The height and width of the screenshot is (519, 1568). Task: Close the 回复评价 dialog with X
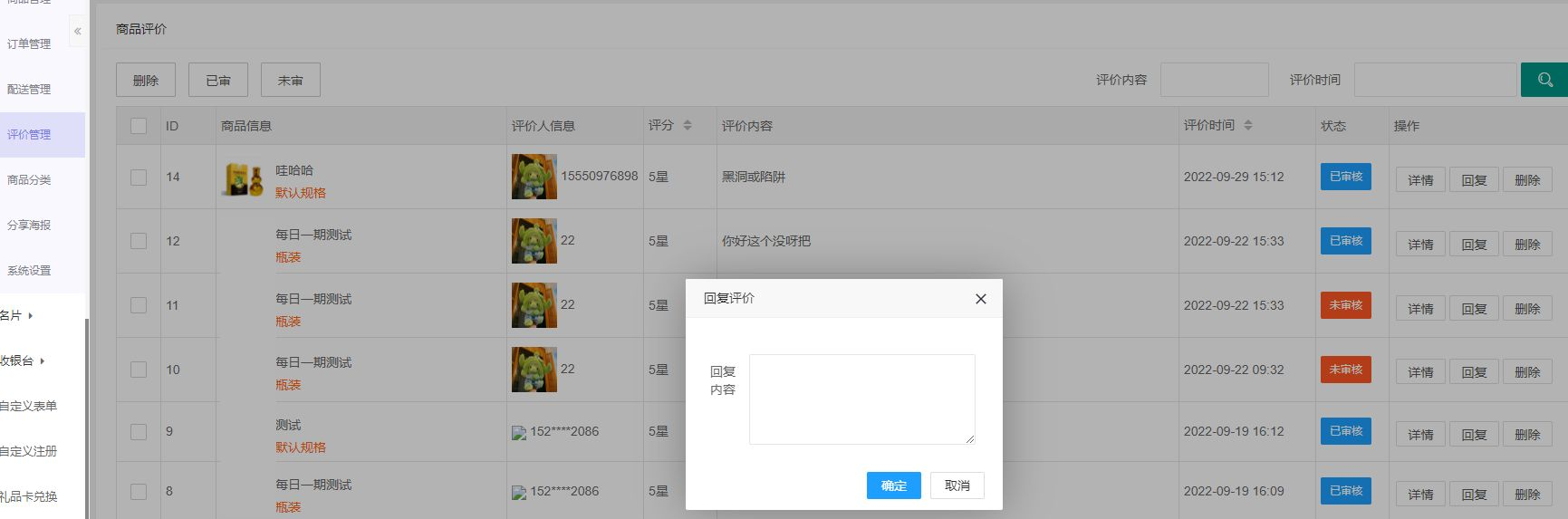(x=980, y=299)
